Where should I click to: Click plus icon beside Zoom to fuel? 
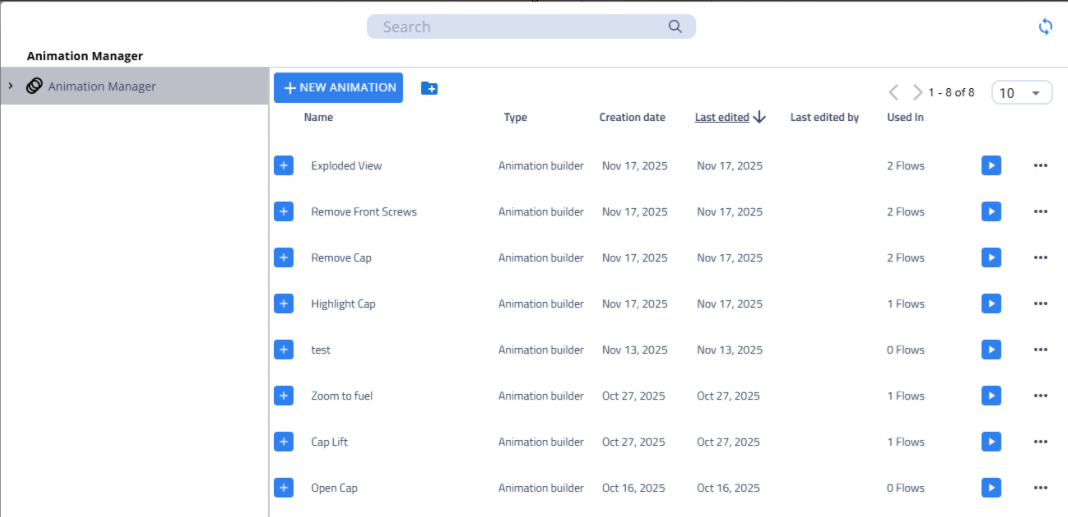point(284,396)
